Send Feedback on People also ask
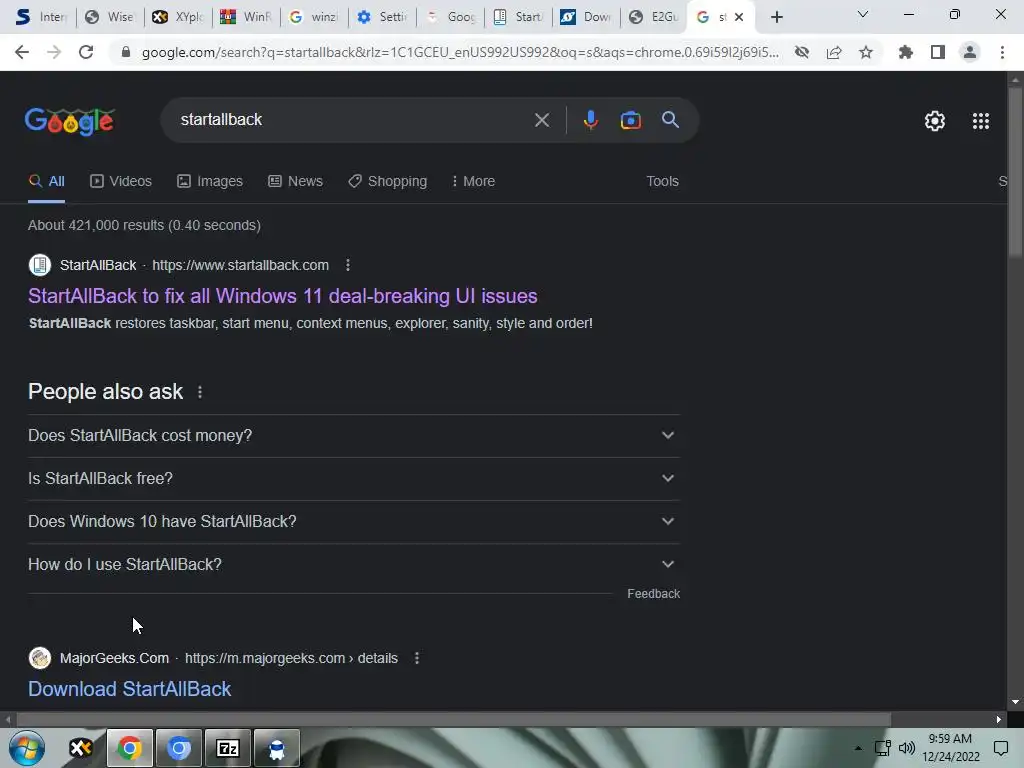Image resolution: width=1024 pixels, height=768 pixels. pyautogui.click(x=653, y=594)
